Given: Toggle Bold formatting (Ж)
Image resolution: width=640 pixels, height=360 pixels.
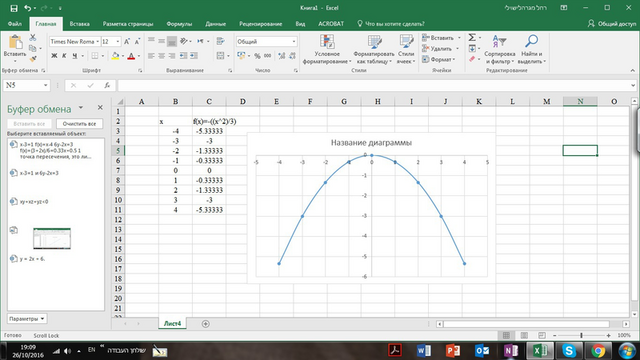Looking at the screenshot, I should pyautogui.click(x=54, y=56).
